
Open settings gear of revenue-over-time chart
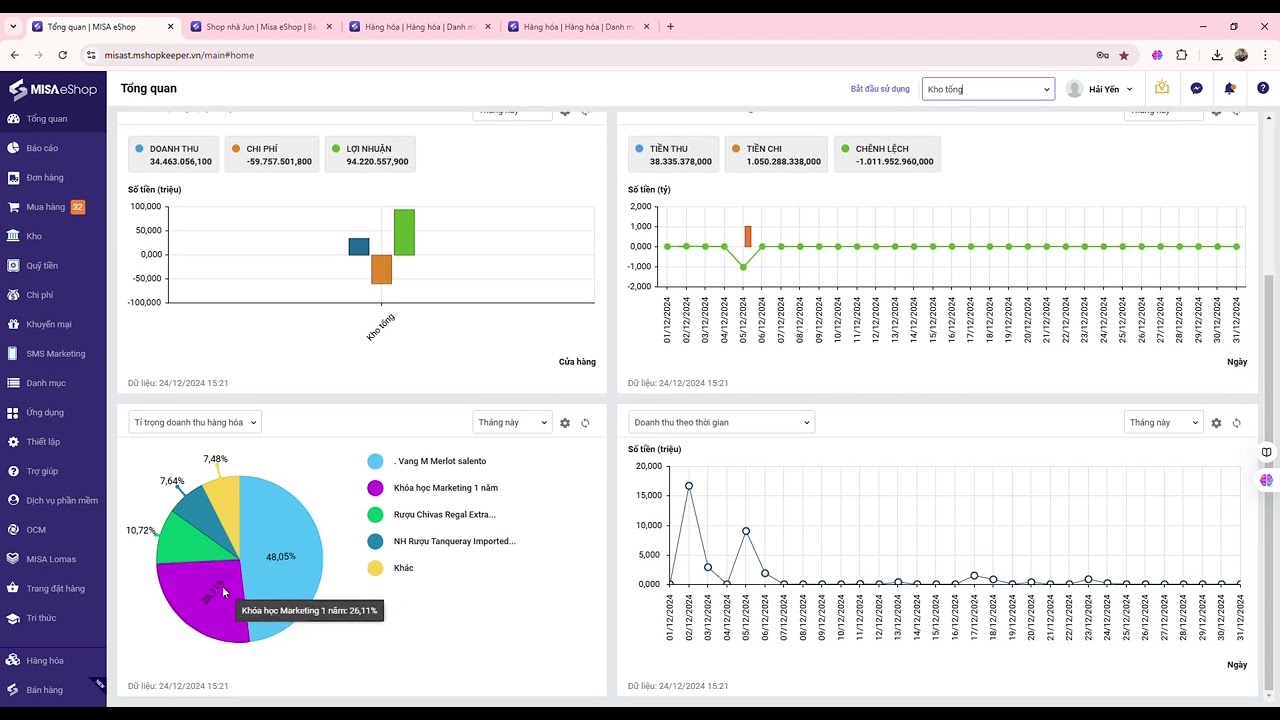[1216, 423]
